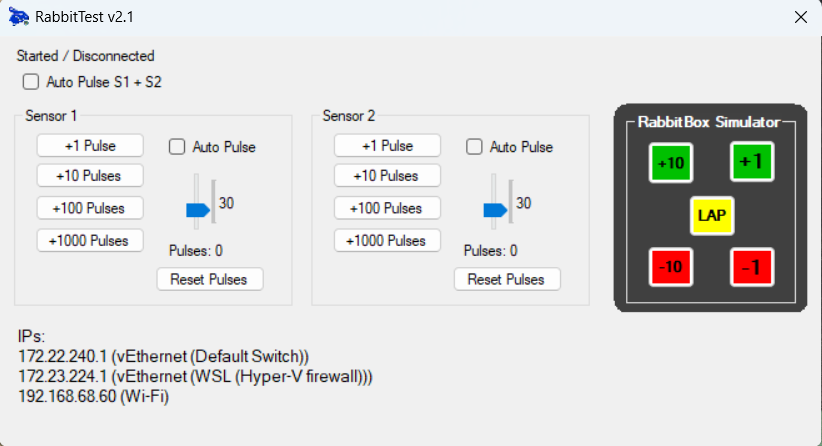Send +100 Pulses on Sensor 2
This screenshot has height=446, width=822.
[387, 209]
